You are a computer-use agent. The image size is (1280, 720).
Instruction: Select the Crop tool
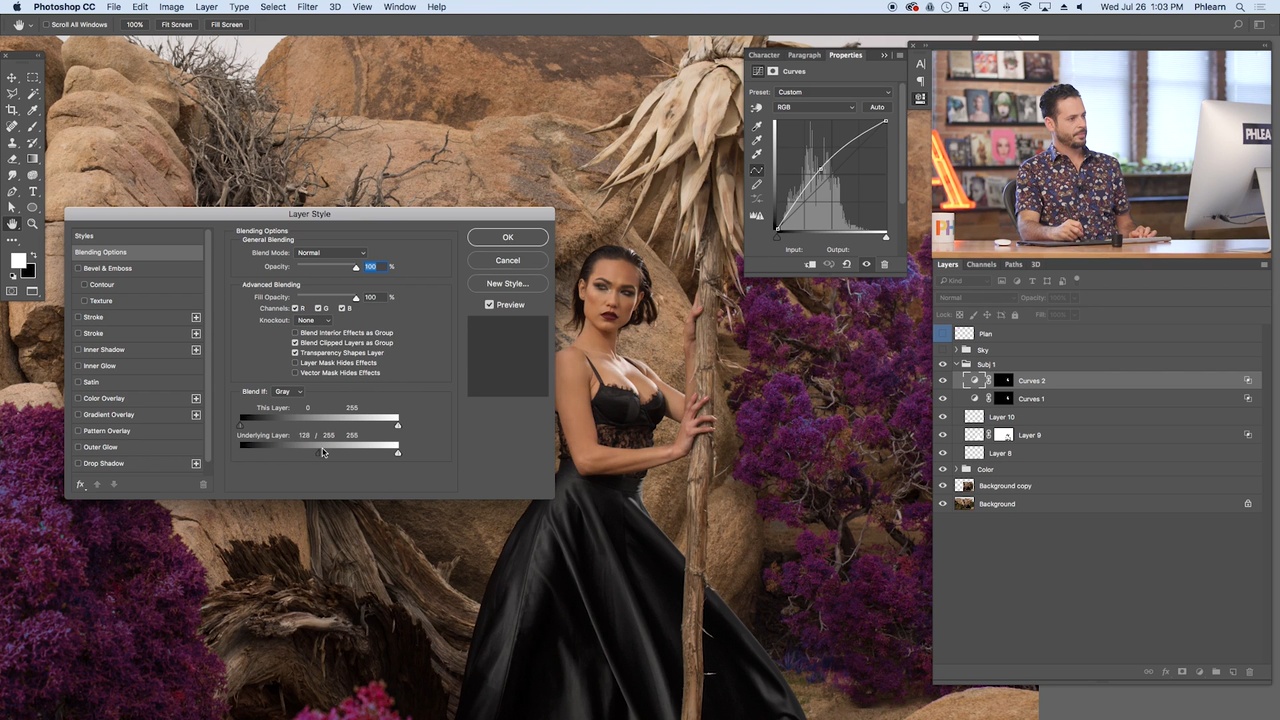click(x=12, y=110)
